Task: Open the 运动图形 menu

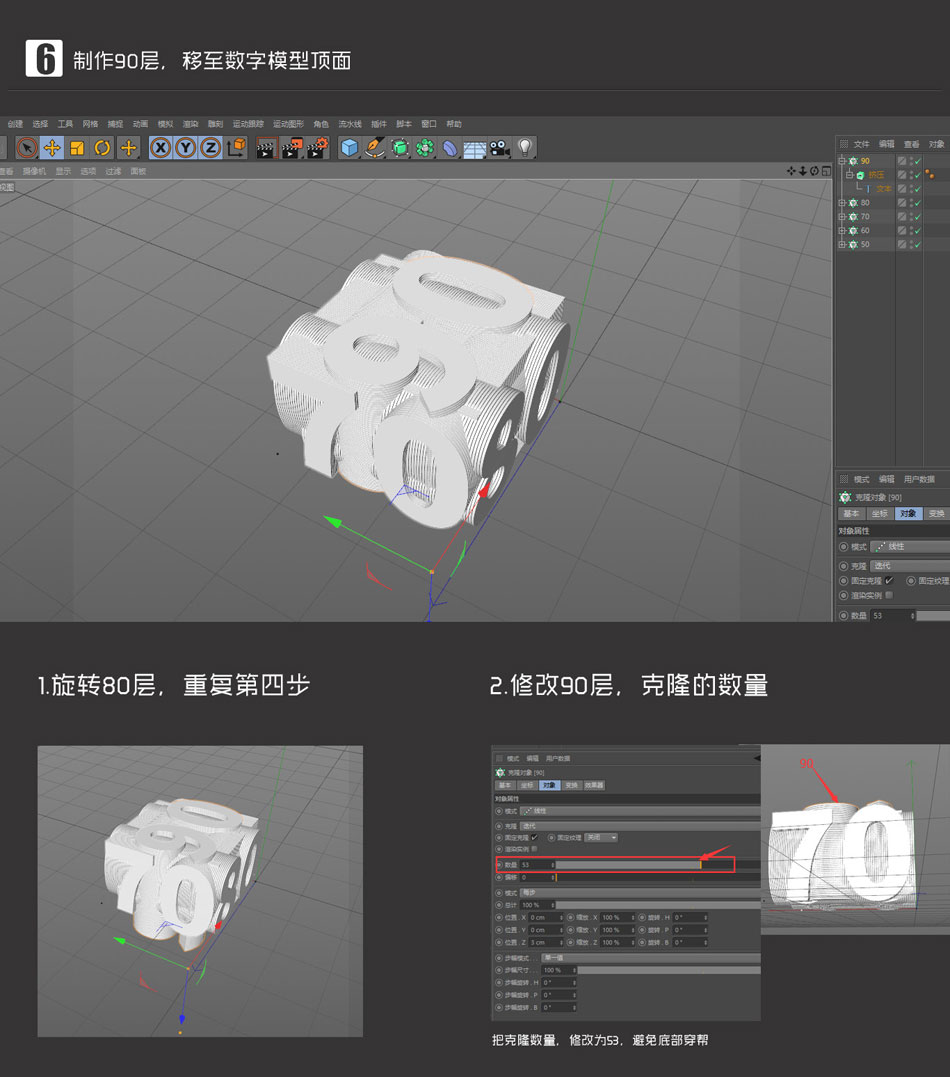Action: (289, 124)
